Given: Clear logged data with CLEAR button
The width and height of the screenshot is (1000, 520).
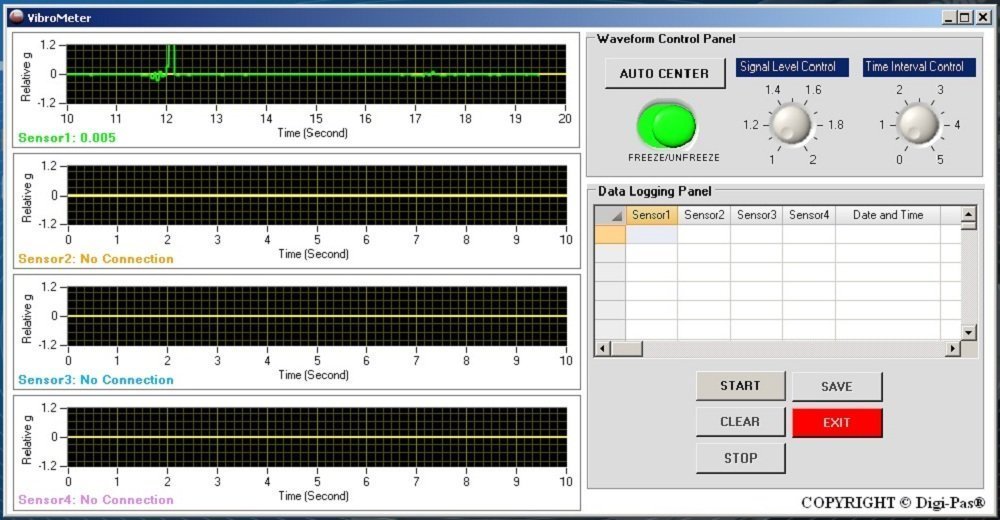Looking at the screenshot, I should (x=740, y=422).
